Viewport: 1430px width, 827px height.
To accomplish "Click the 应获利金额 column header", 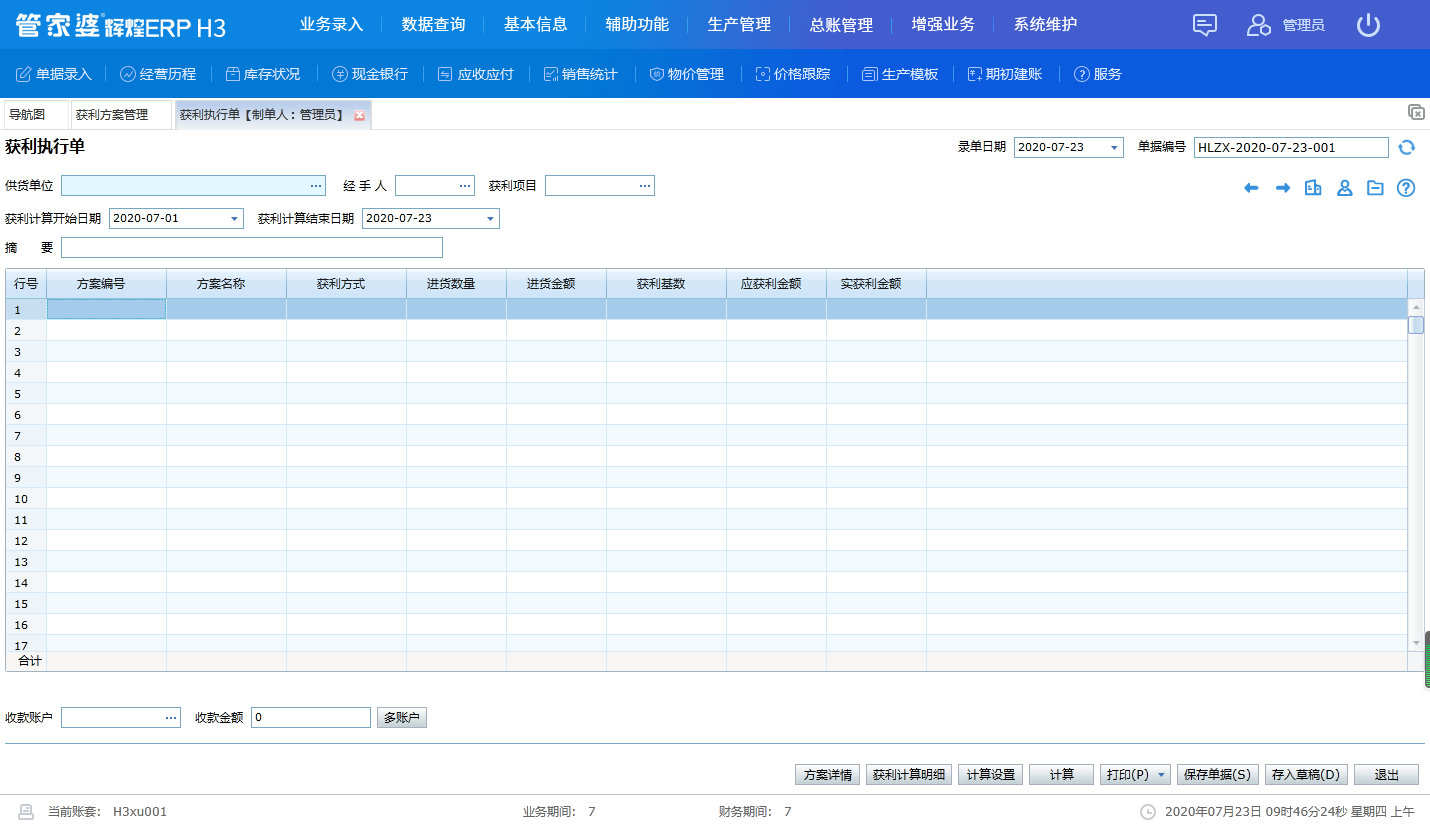I will click(776, 284).
